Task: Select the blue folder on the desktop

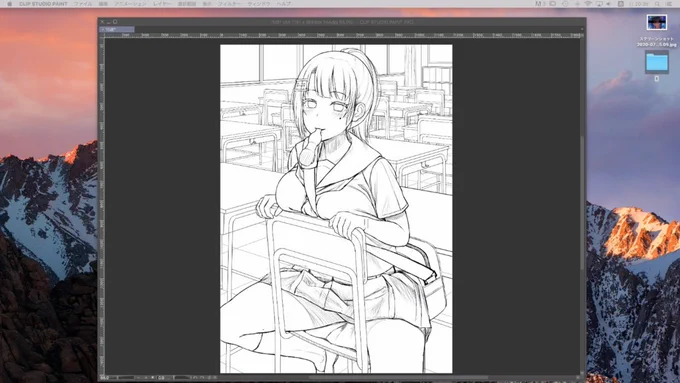Action: tap(657, 62)
